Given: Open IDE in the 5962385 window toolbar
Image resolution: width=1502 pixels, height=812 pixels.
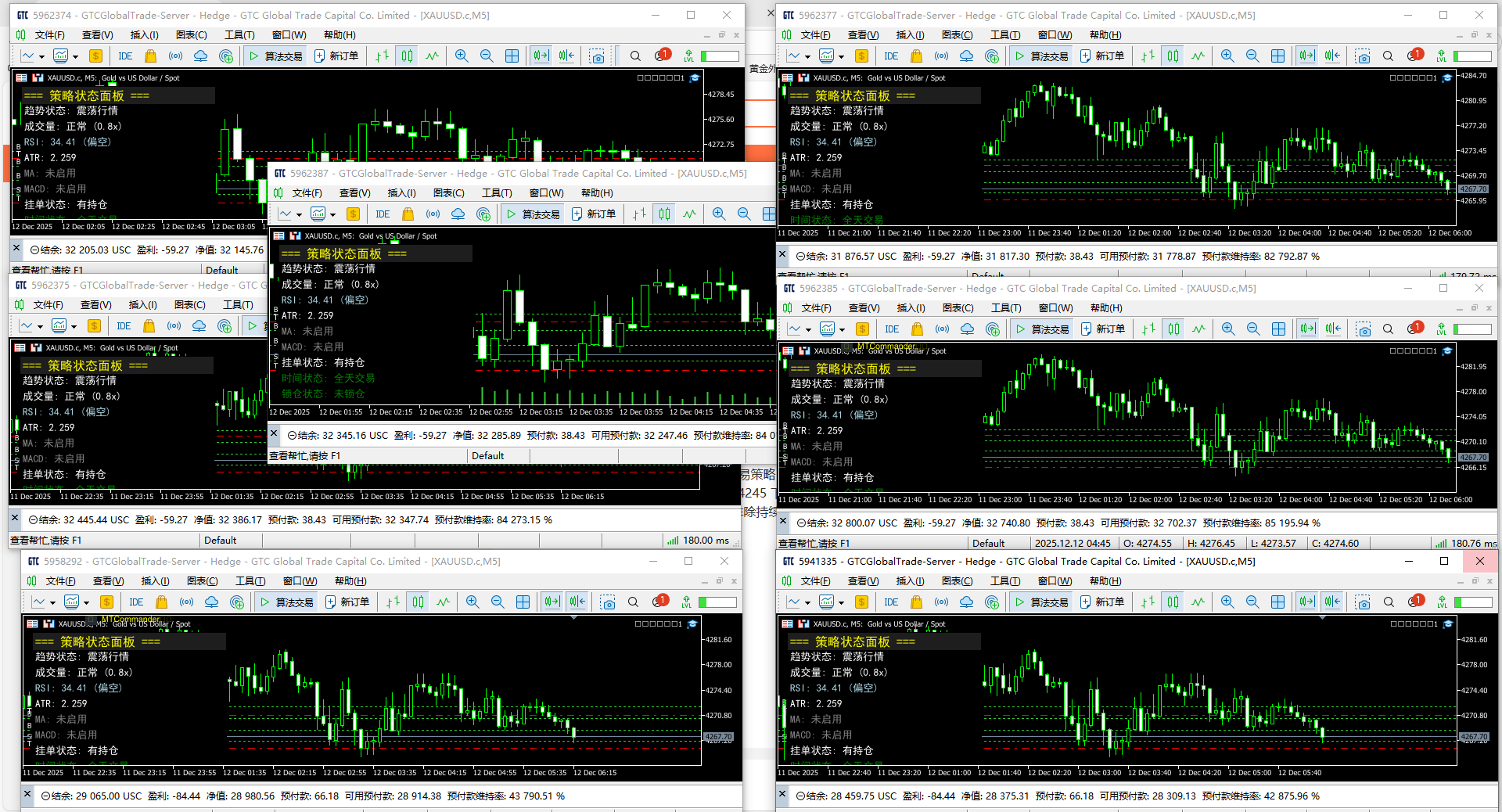Looking at the screenshot, I should [892, 329].
